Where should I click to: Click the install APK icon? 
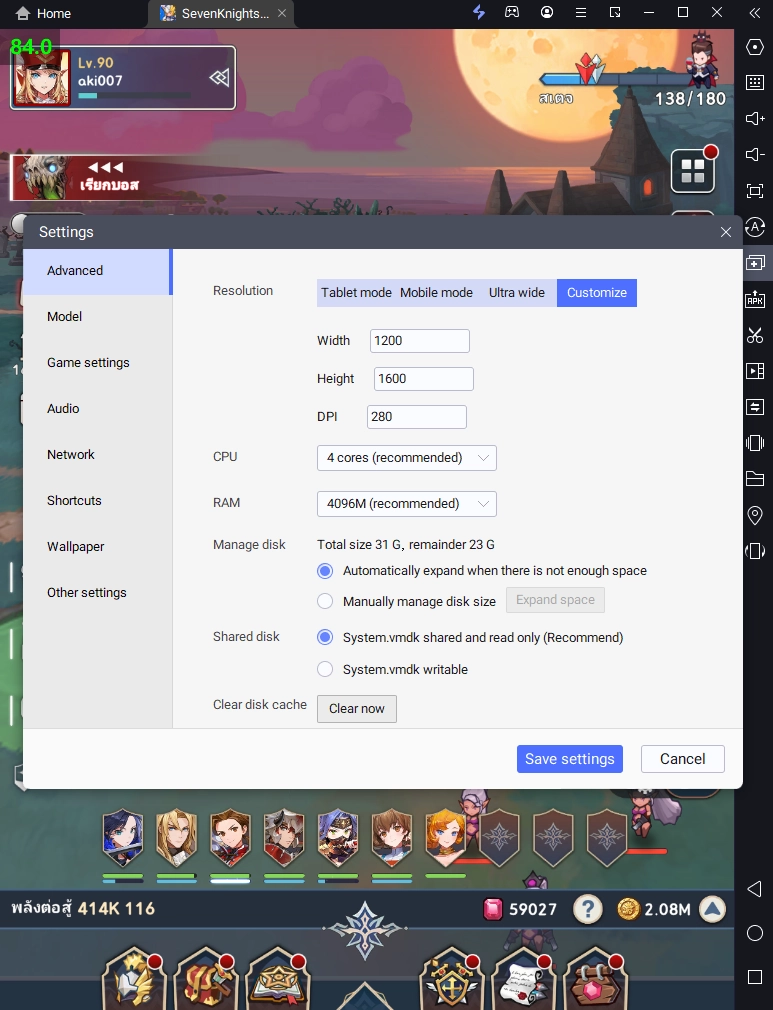click(x=755, y=299)
